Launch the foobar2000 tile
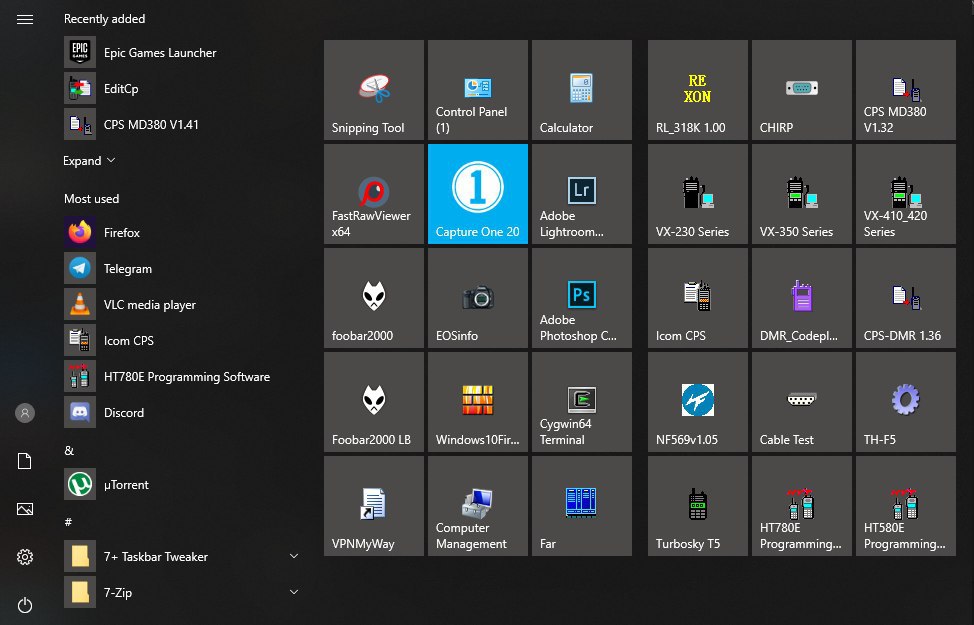The image size is (974, 625). [374, 298]
